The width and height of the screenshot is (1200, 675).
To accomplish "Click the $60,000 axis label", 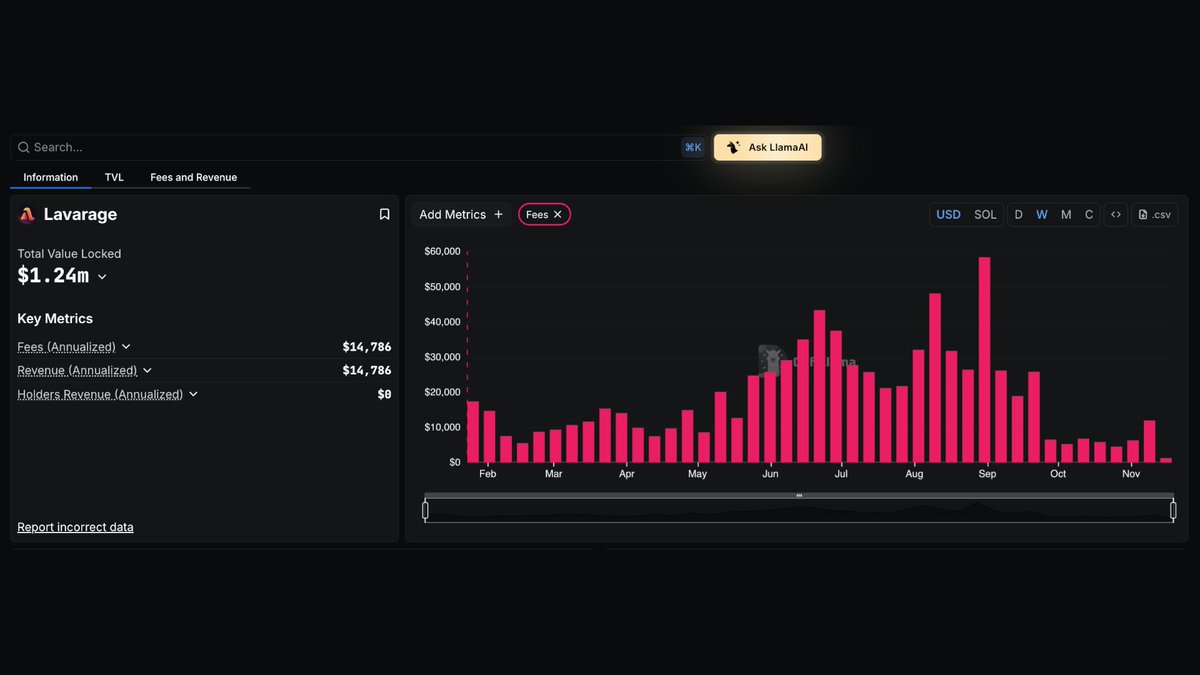I will [x=442, y=251].
